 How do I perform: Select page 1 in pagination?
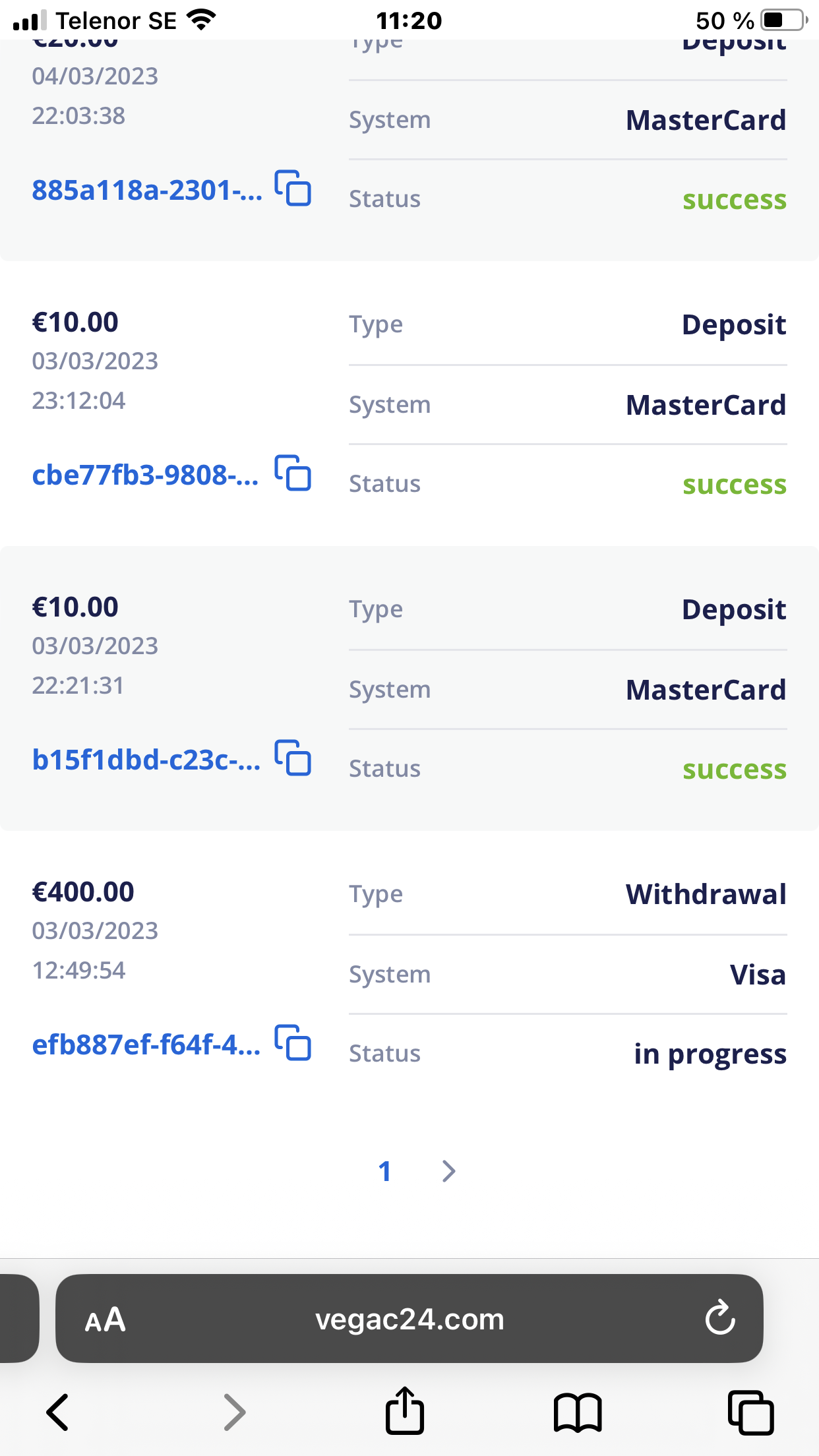coord(385,1172)
